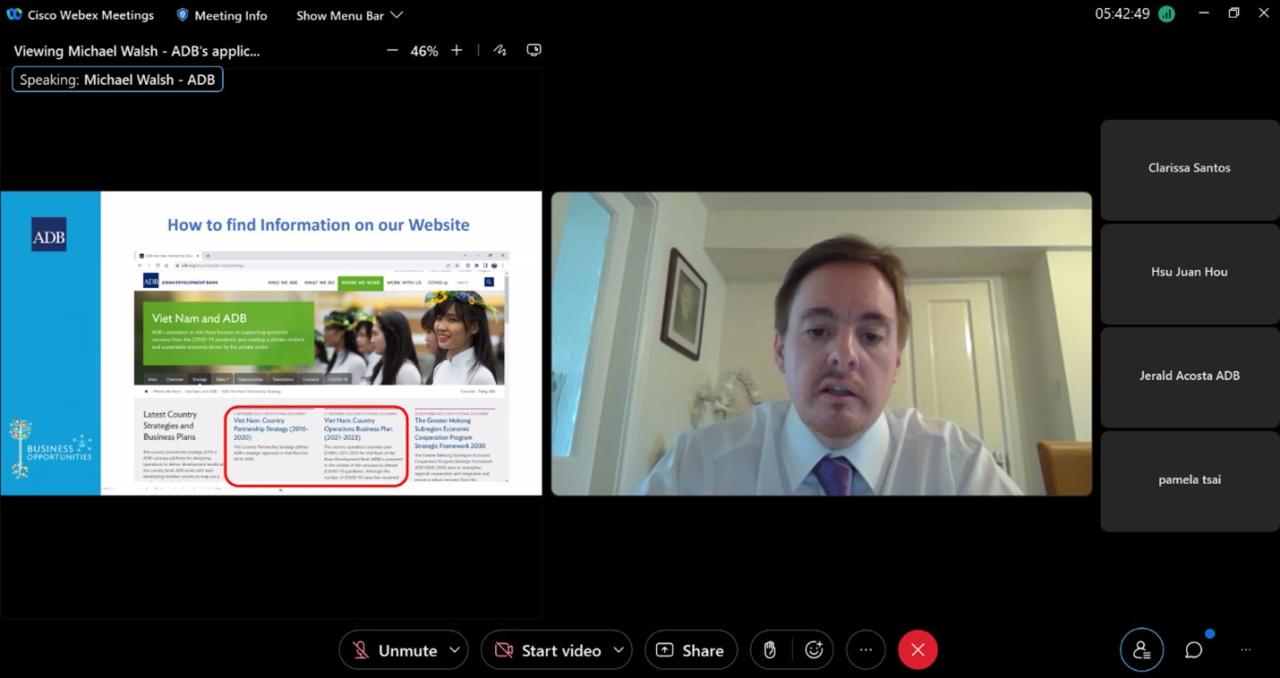The height and width of the screenshot is (678, 1280).
Task: Select the Clarissa Santos participant tile
Action: pyautogui.click(x=1189, y=170)
